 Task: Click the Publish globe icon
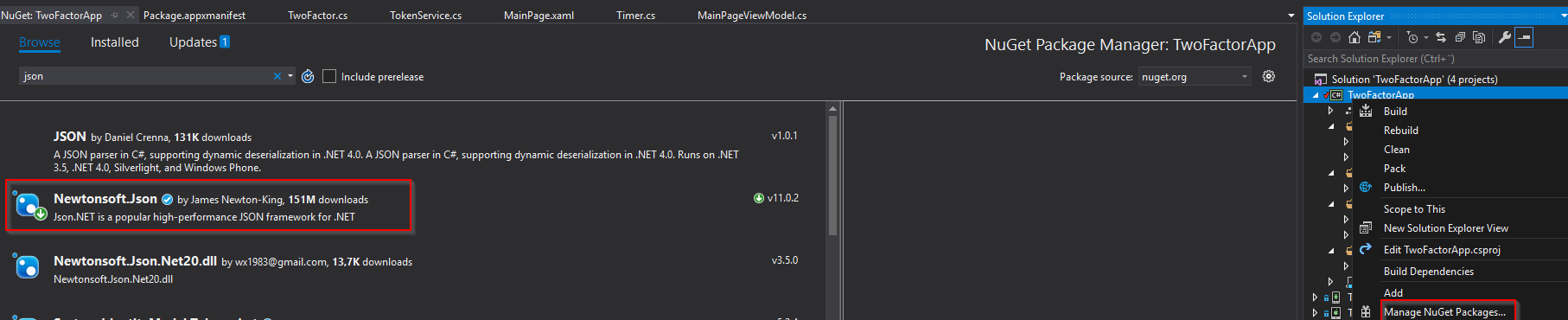click(x=1366, y=187)
